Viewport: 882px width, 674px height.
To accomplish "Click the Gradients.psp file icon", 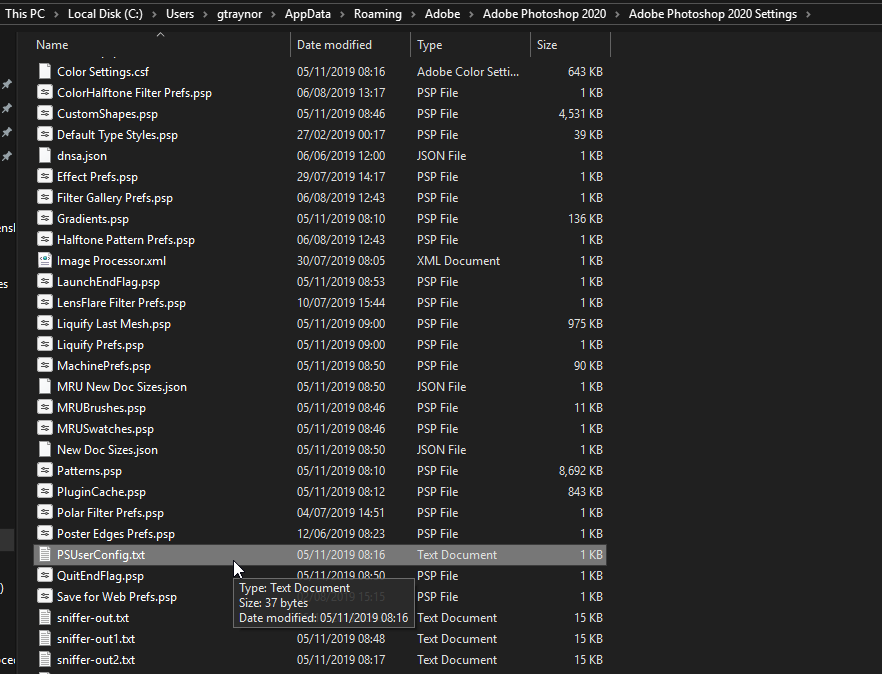I will (x=44, y=219).
